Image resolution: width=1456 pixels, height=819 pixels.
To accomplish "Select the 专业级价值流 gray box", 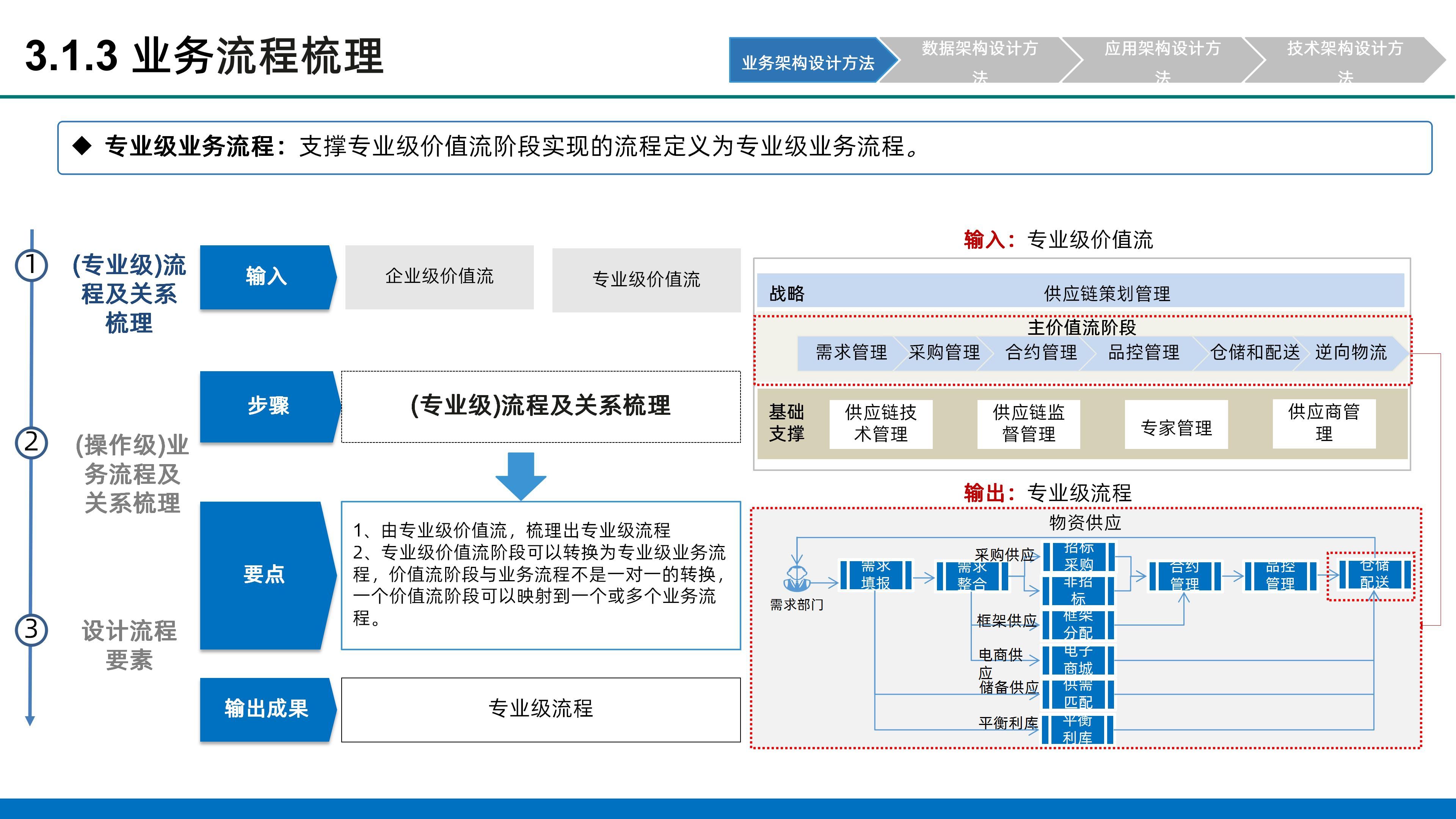I will (x=646, y=280).
